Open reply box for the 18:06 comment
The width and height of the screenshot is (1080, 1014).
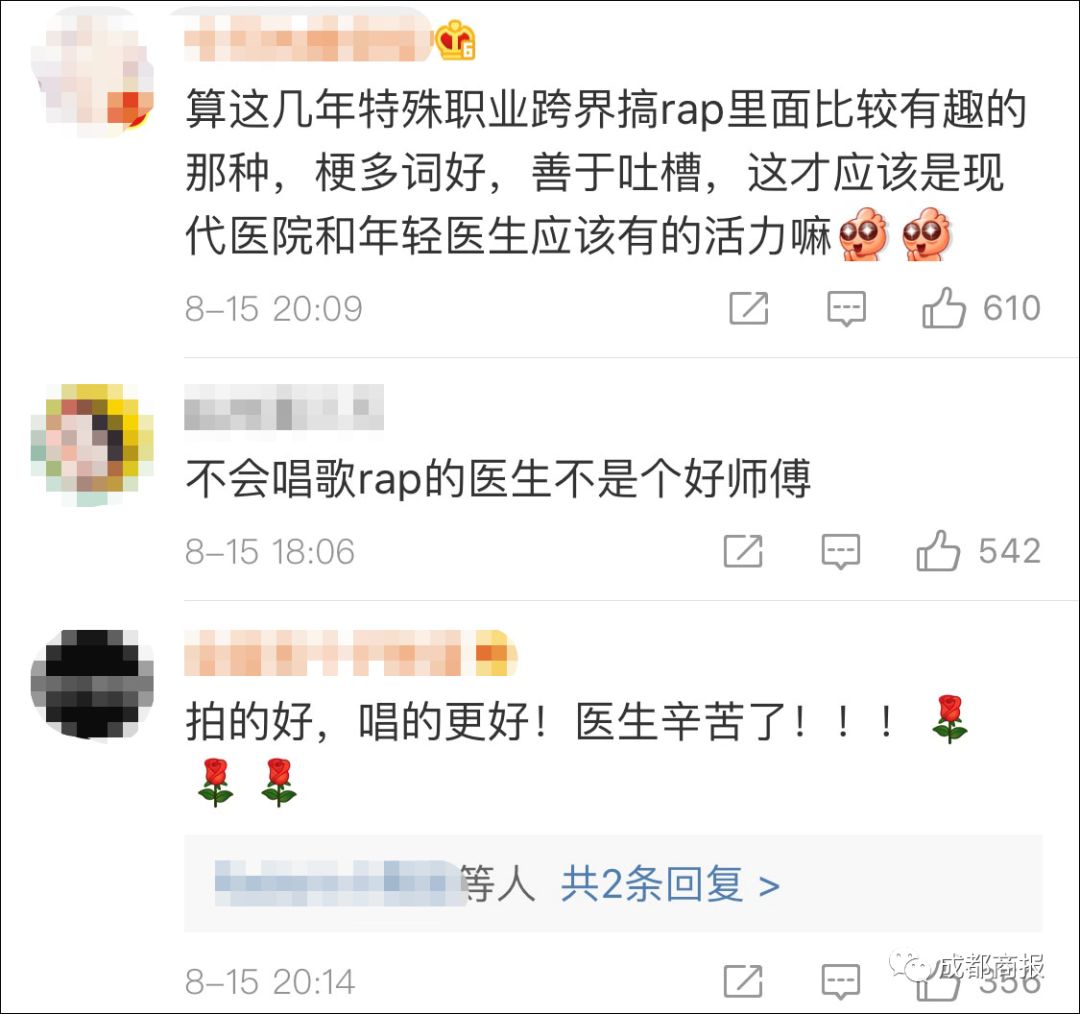[840, 552]
